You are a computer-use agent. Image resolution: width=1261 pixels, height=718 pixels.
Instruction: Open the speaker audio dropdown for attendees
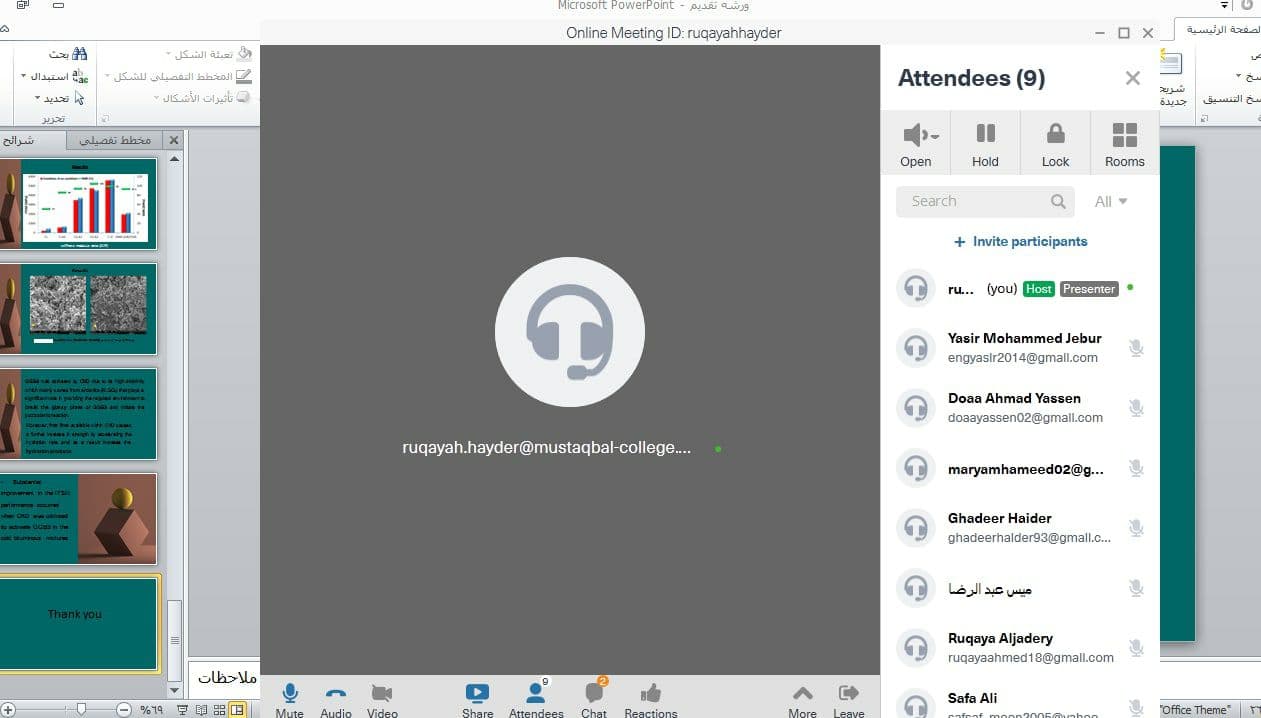(x=916, y=144)
